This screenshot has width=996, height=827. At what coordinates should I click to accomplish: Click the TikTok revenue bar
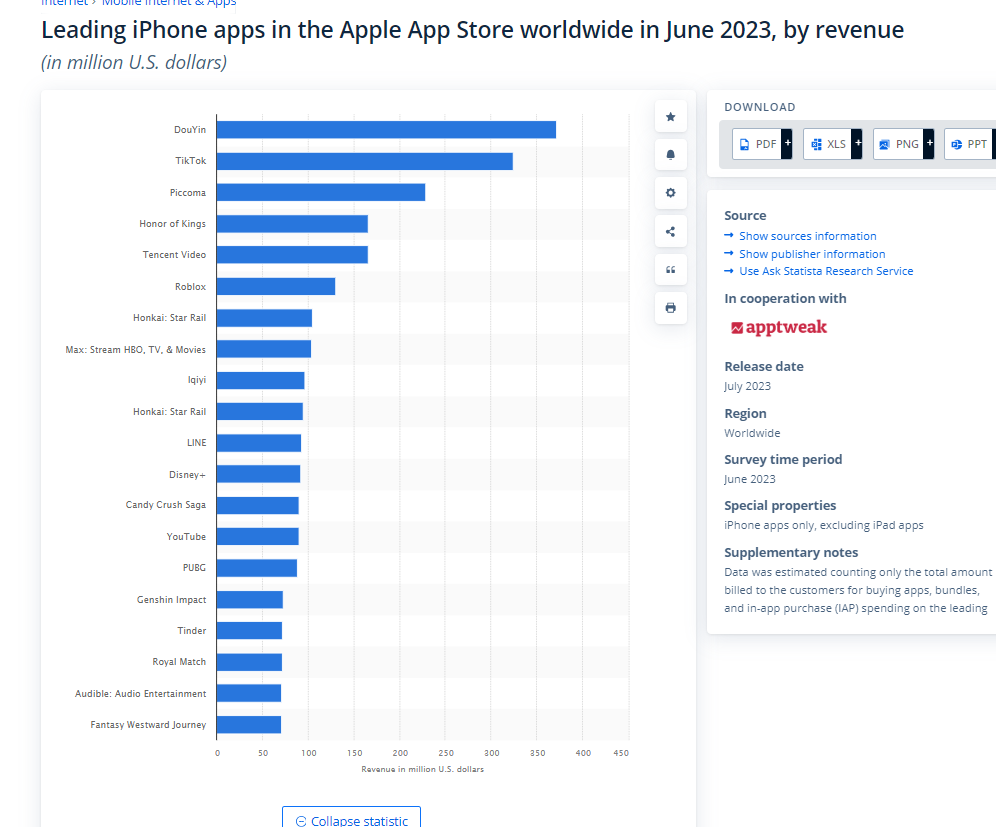365,161
